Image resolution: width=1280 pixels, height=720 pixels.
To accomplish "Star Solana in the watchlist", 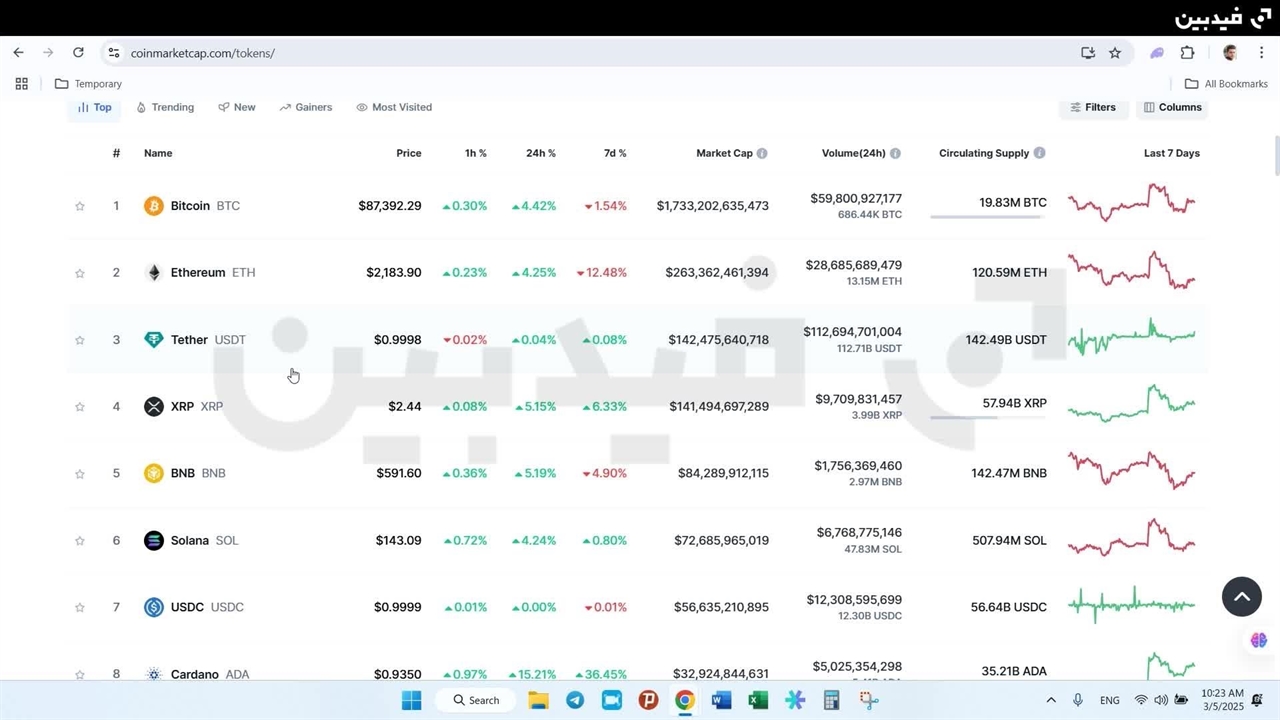I will coord(80,541).
